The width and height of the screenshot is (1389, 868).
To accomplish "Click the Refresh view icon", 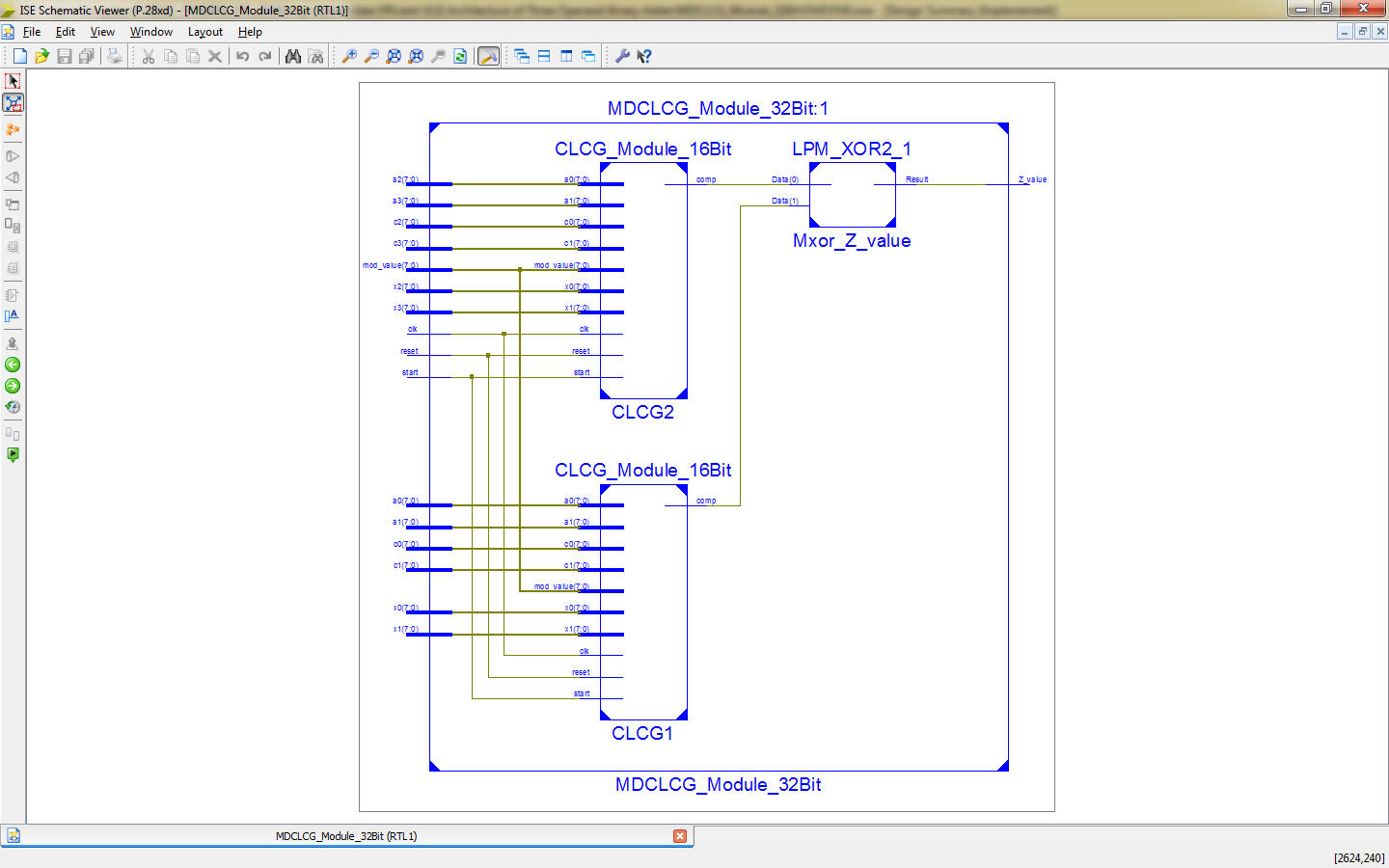I will click(x=460, y=56).
